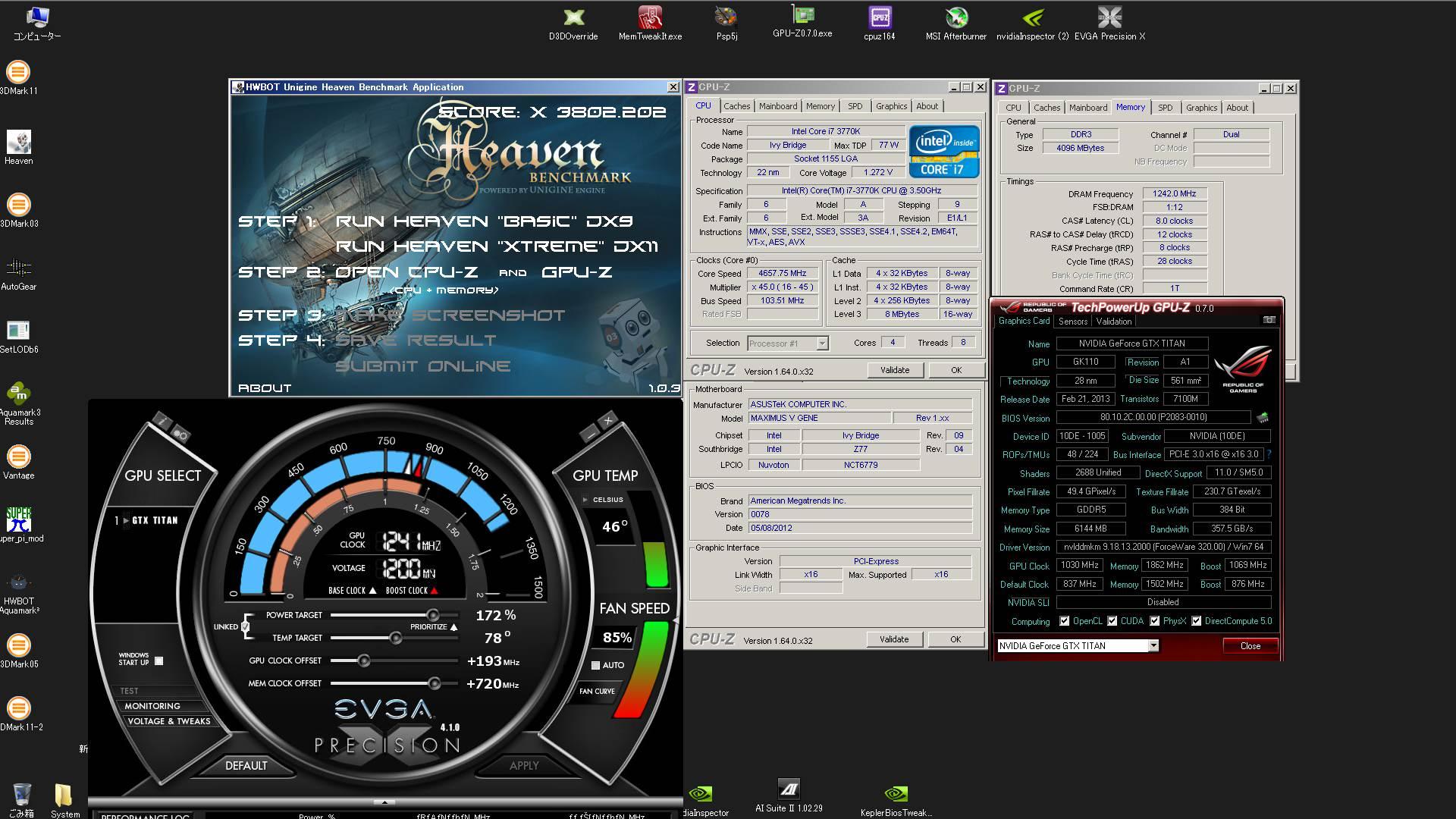Select the Psp5j desktop icon
Screen dimensions: 1456x819
pyautogui.click(x=726, y=23)
